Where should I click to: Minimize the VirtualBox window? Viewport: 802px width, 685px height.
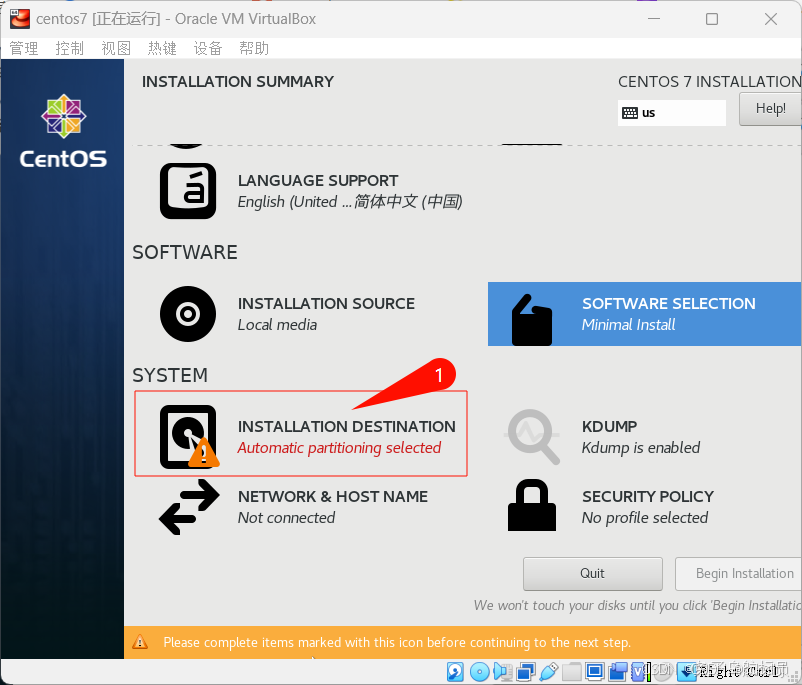(654, 19)
